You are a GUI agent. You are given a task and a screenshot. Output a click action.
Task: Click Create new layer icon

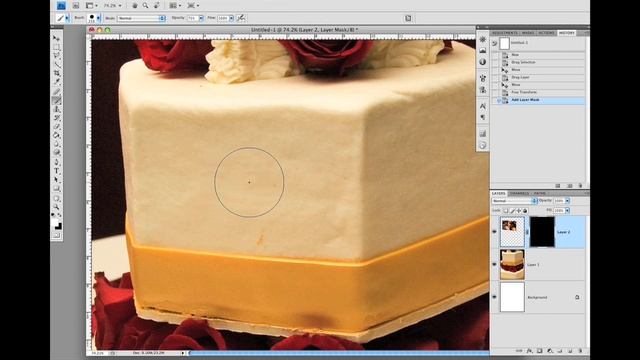point(570,351)
